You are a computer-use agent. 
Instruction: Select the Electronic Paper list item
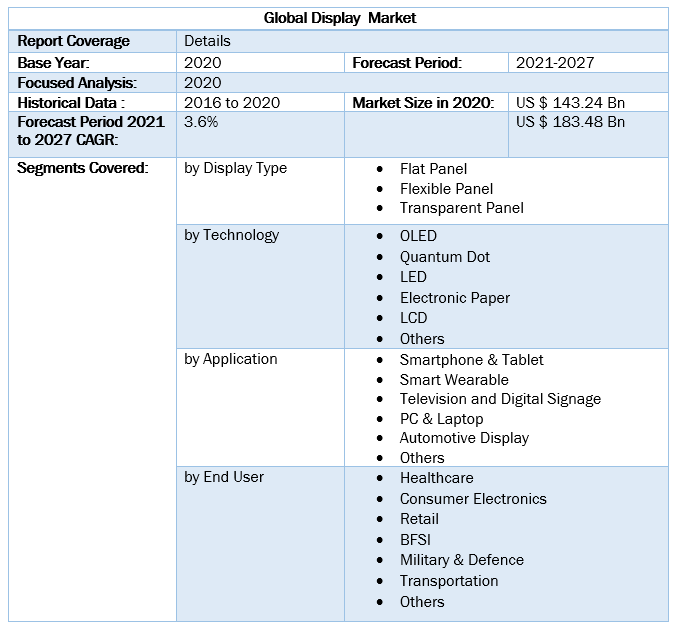455,297
